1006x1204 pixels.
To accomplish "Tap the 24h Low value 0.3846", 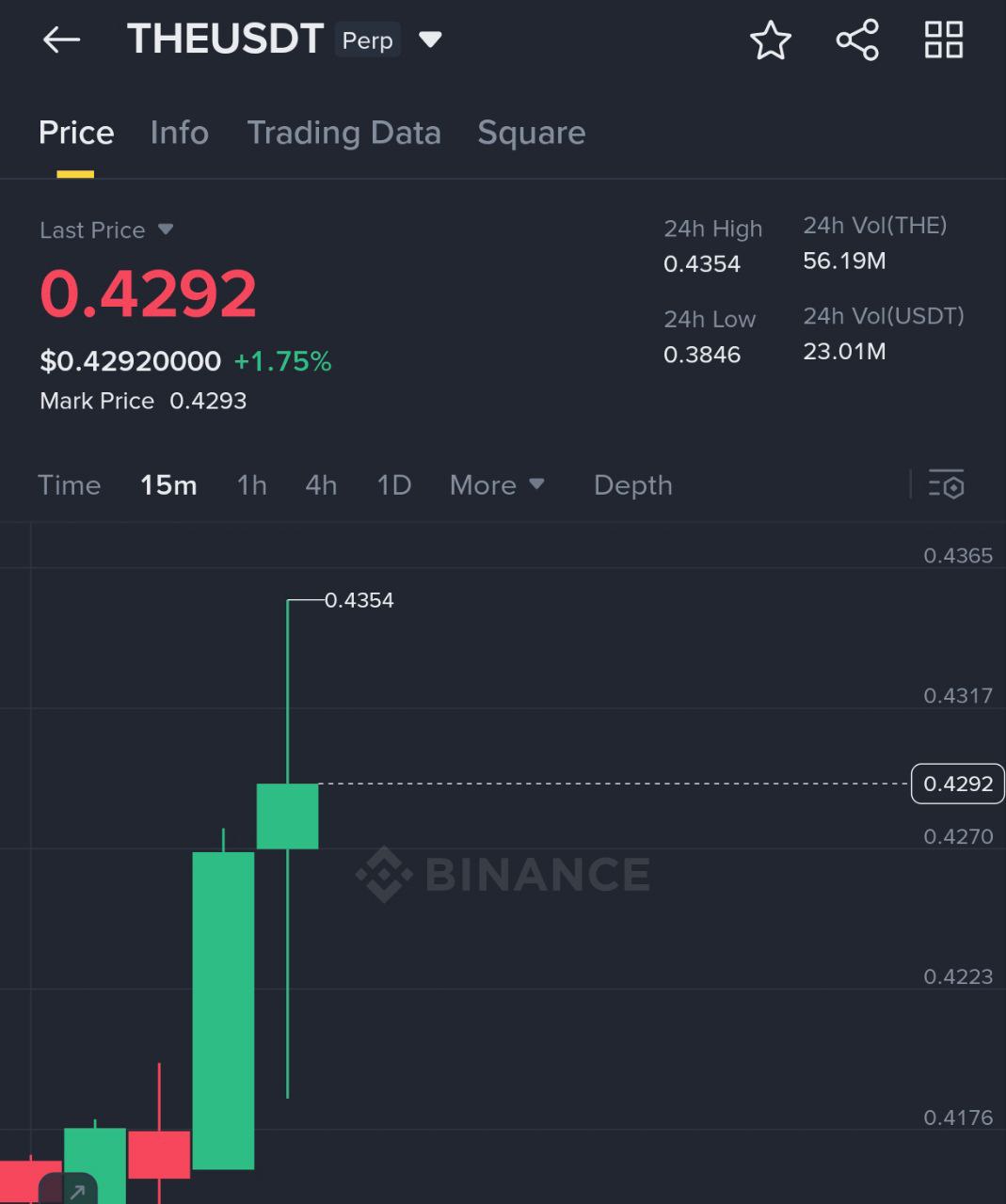I will [702, 355].
